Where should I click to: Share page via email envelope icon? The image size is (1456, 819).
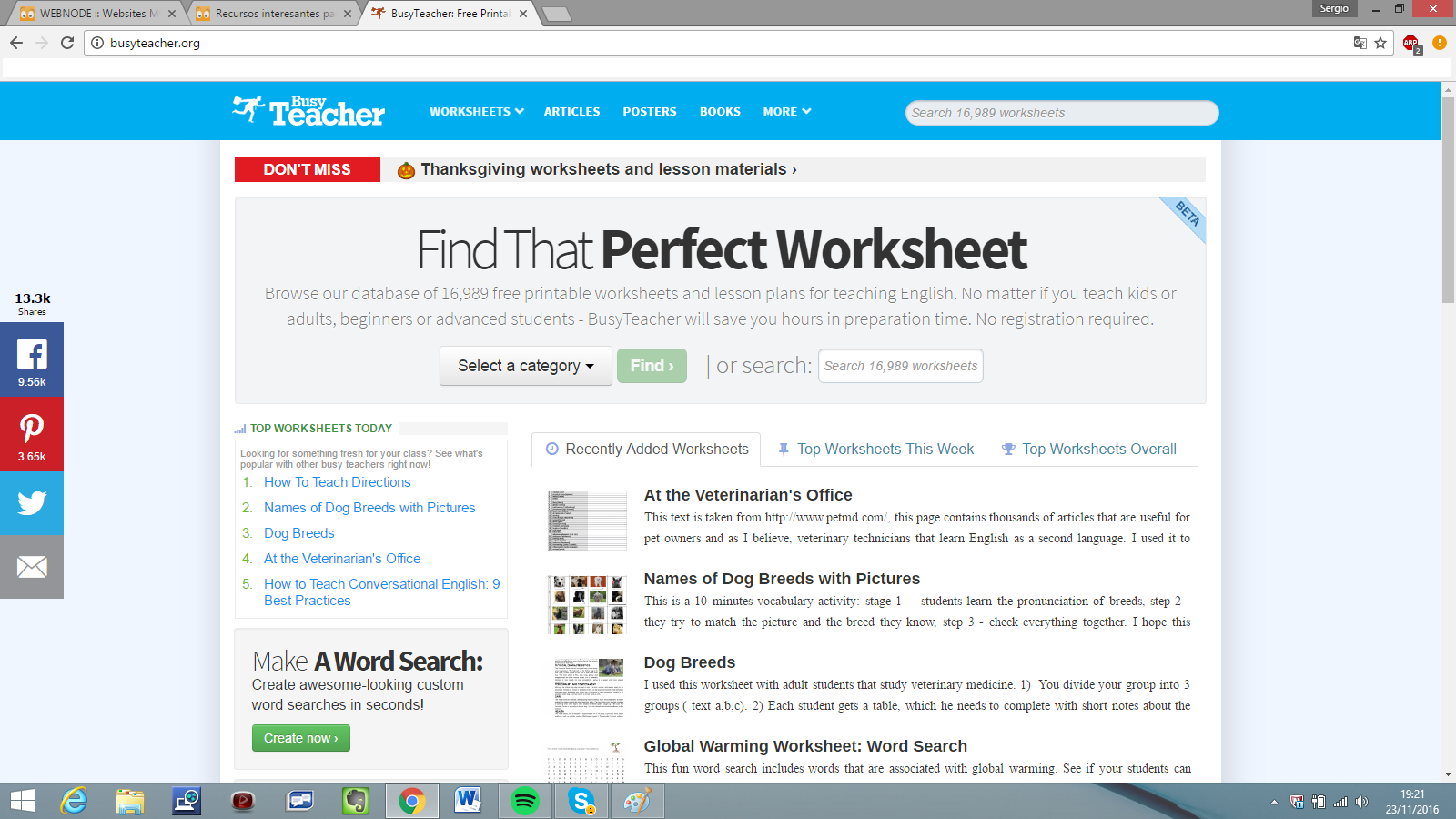32,567
